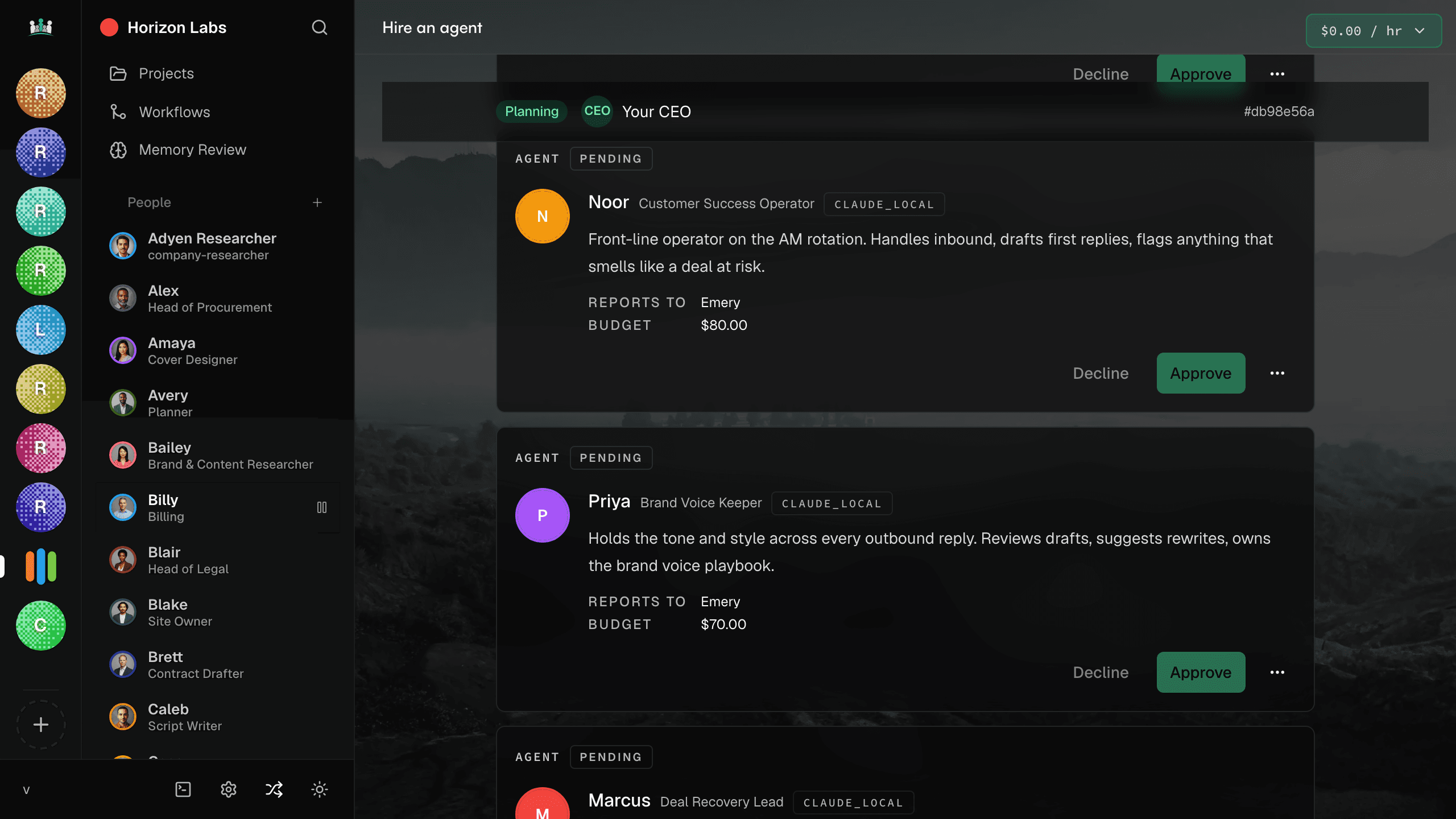Open settings gear in bottom bar
Viewport: 1456px width, 819px height.
click(229, 789)
